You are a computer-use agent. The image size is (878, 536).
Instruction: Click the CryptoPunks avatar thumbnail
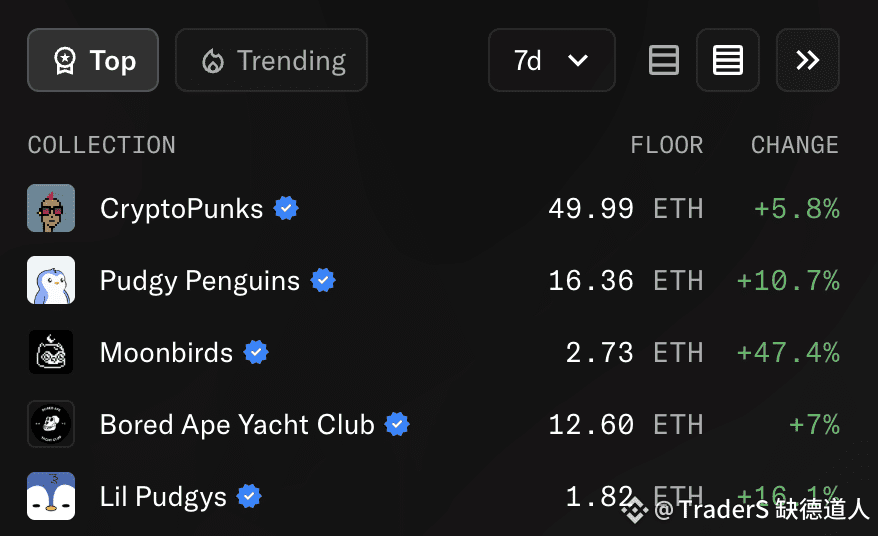[51, 208]
